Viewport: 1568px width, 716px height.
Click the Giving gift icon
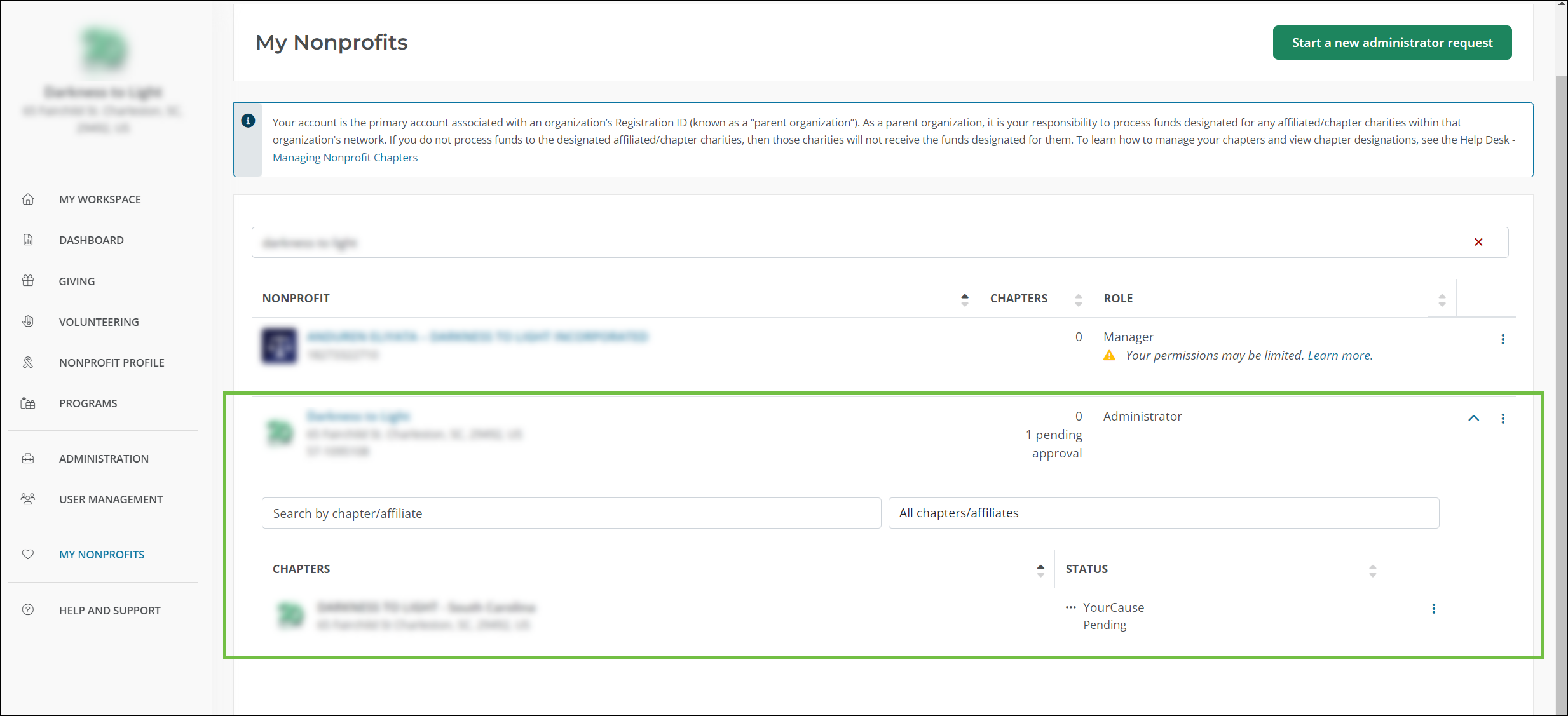(x=28, y=281)
